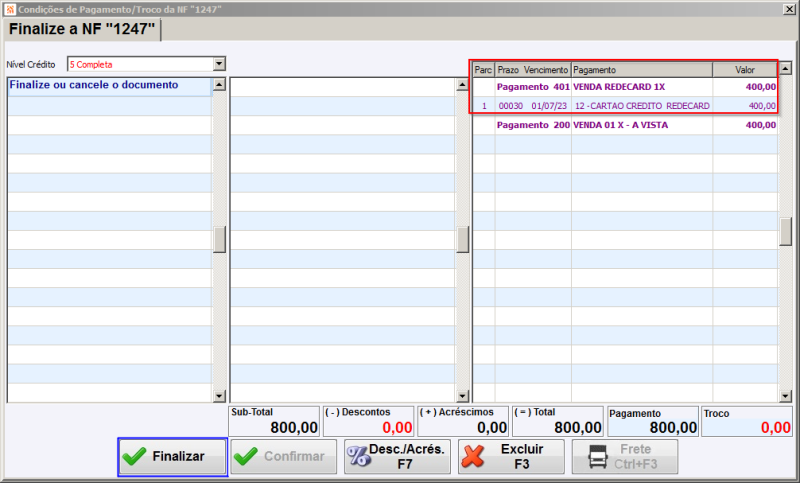Click the Sub-Total 800,00 field

click(x=274, y=421)
